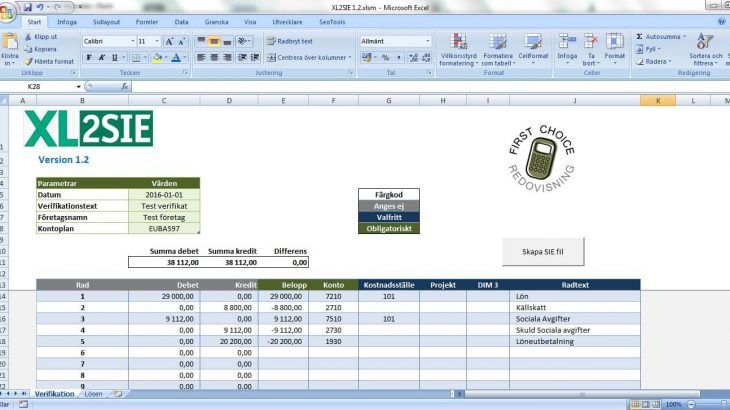Switch to Page Layout view icon

(645, 404)
